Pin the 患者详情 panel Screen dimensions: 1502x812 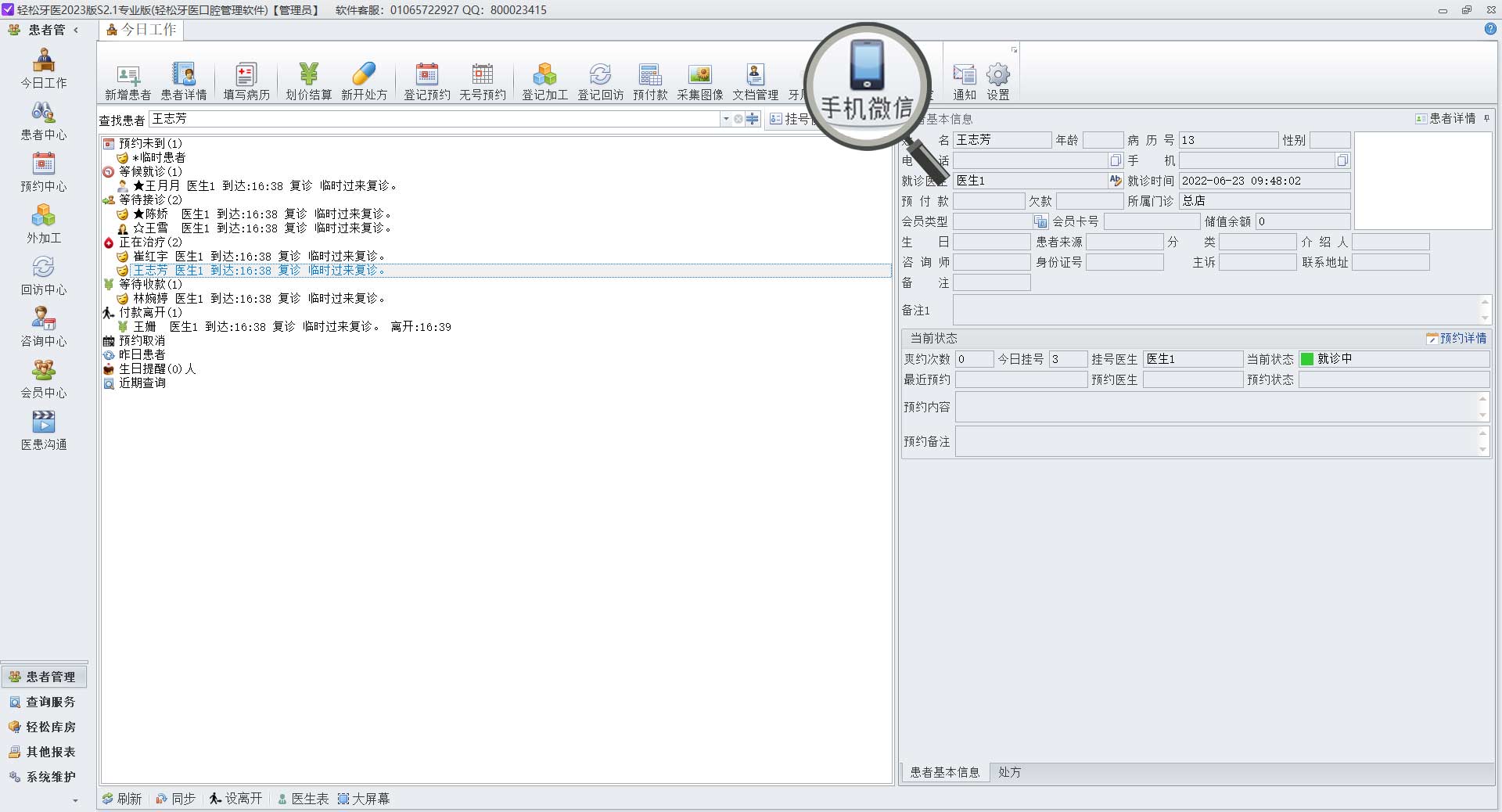(1486, 118)
